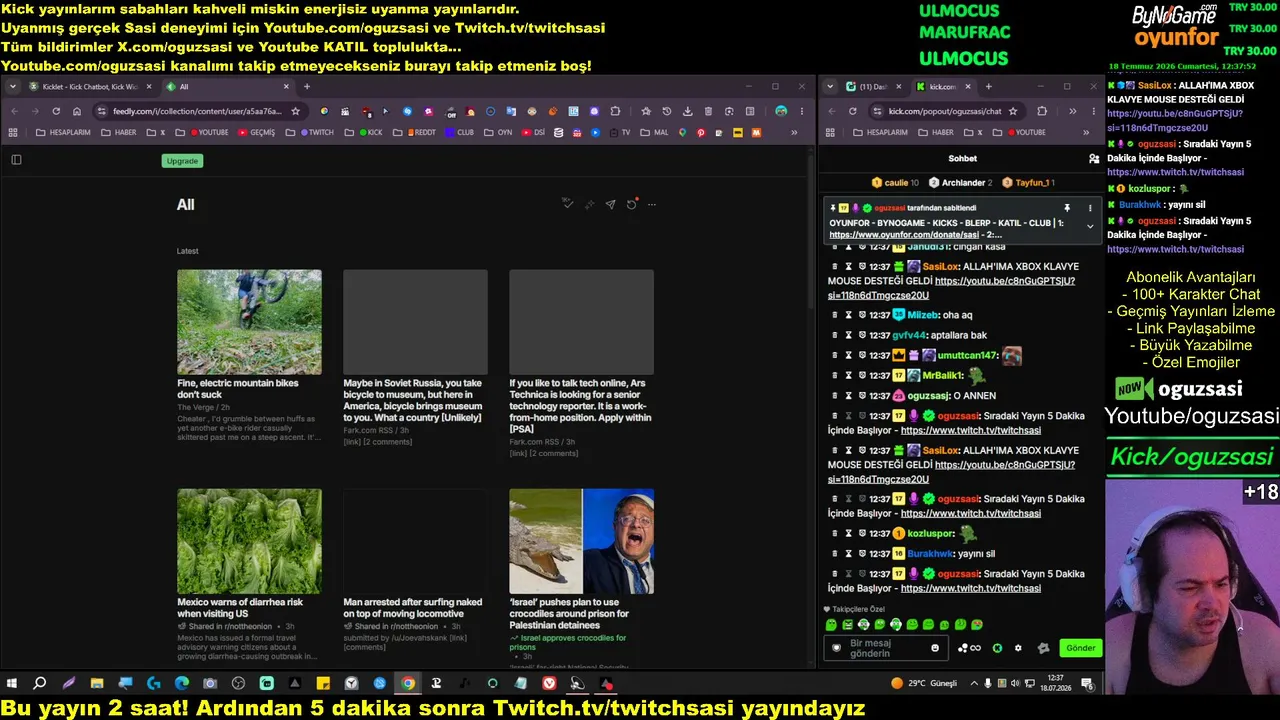Open the weather widget showing 29°C Güneşli
The image size is (1280, 720).
[x=924, y=684]
